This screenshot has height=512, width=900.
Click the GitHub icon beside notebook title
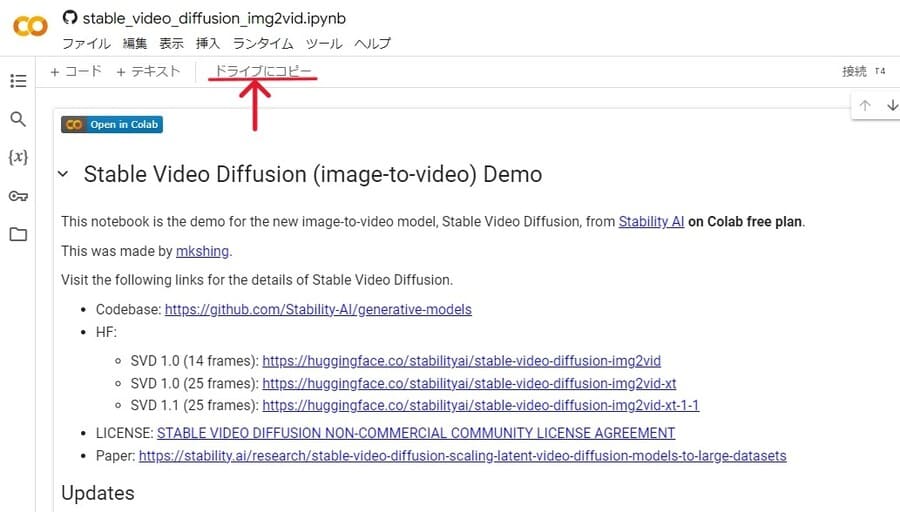[70, 18]
